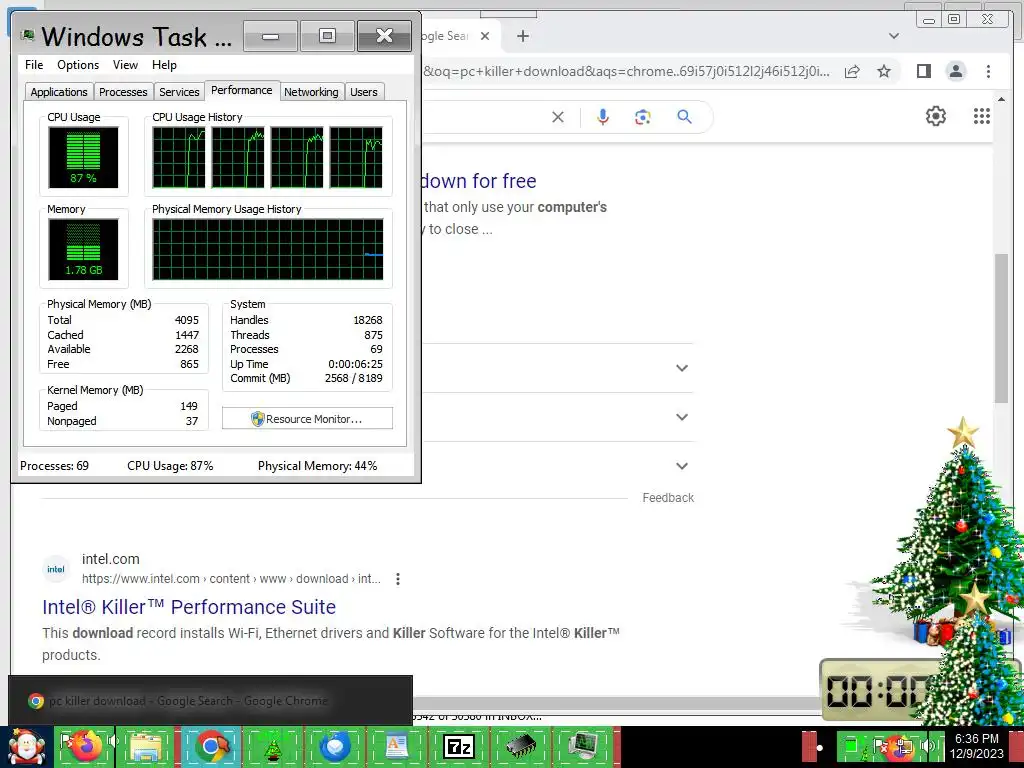The image size is (1024, 768).
Task: Click 'Physical Memory: 44%' in status bar
Action: pyautogui.click(x=317, y=466)
